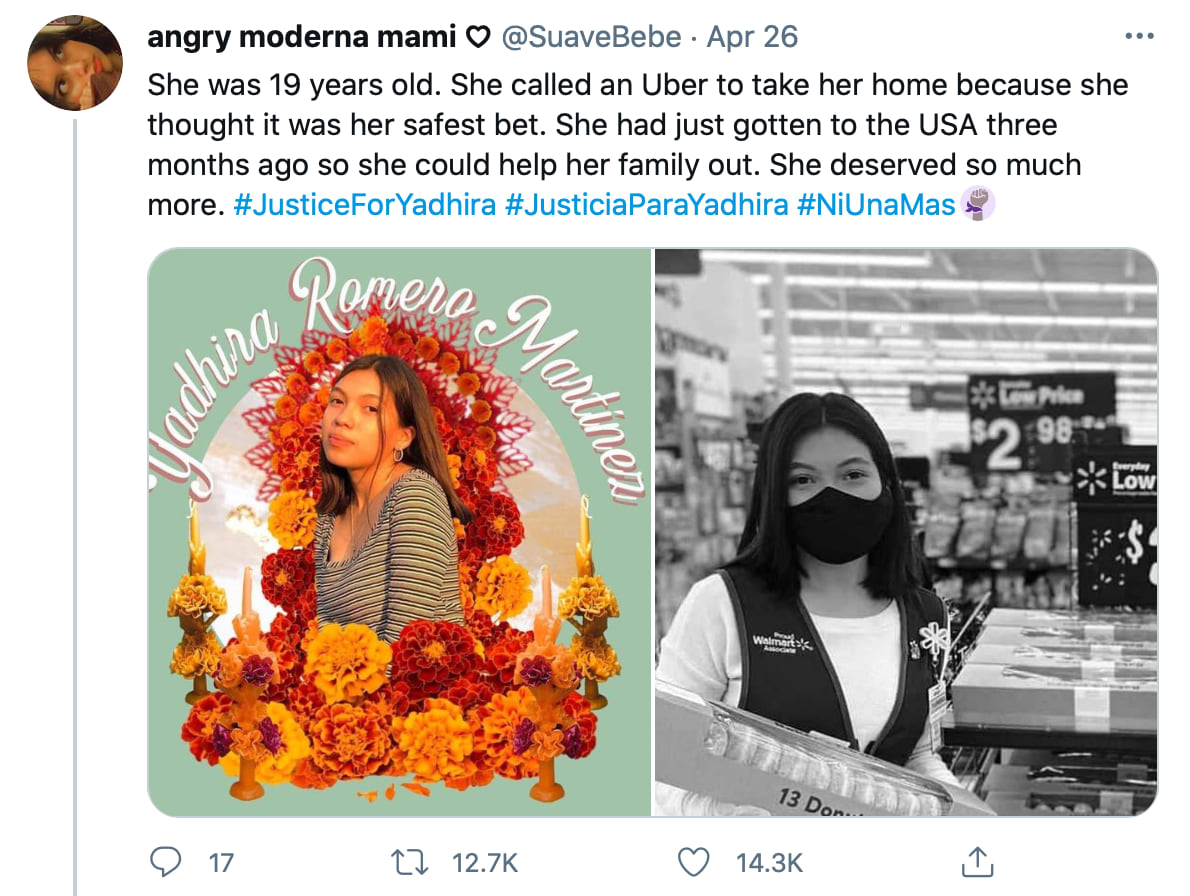This screenshot has height=896, width=1190.
Task: Like the tweet with the heart icon
Action: pyautogui.click(x=693, y=861)
